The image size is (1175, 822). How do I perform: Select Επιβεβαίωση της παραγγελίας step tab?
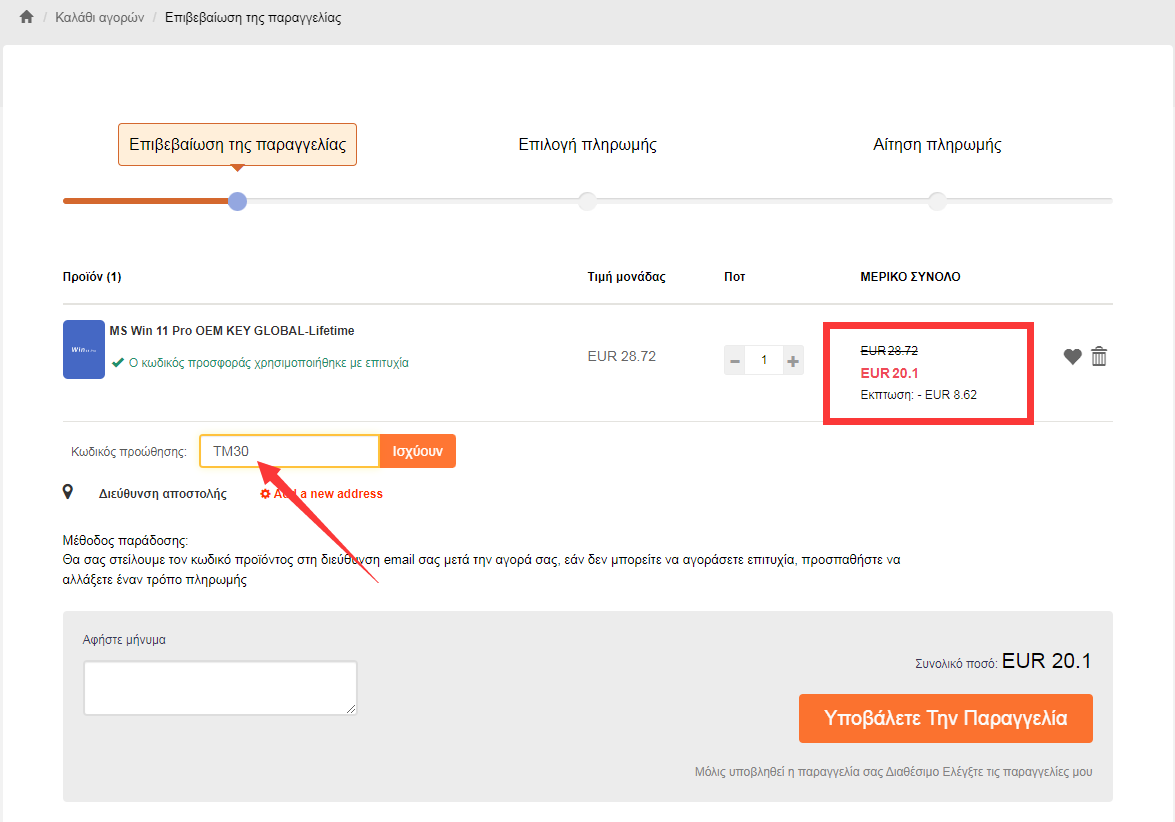click(237, 145)
